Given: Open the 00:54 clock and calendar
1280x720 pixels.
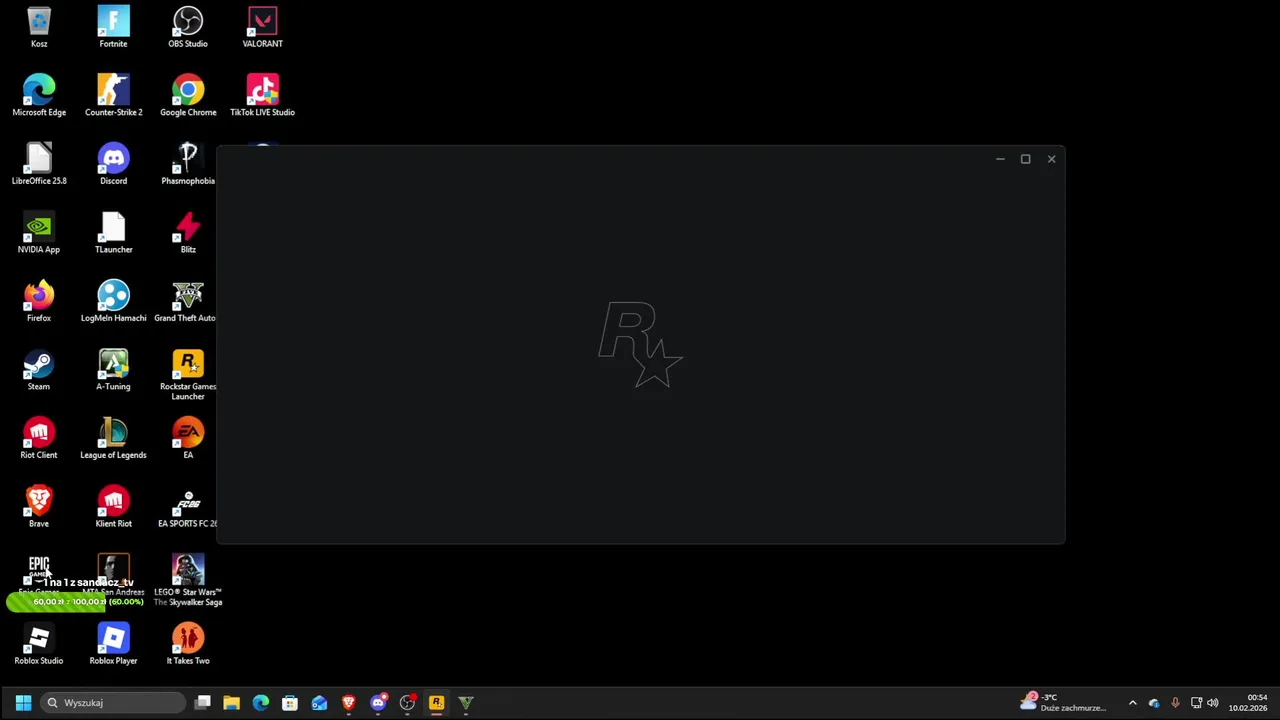Looking at the screenshot, I should (x=1248, y=703).
